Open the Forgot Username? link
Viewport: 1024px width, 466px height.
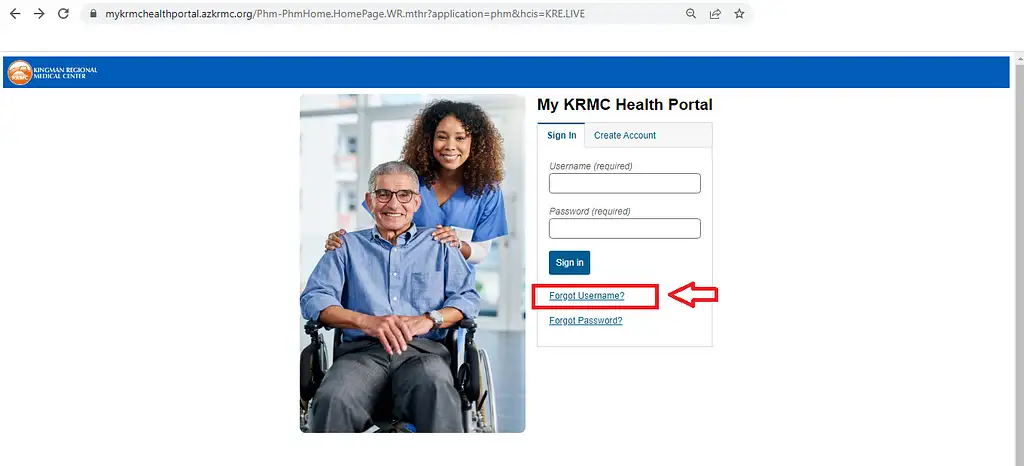click(586, 296)
